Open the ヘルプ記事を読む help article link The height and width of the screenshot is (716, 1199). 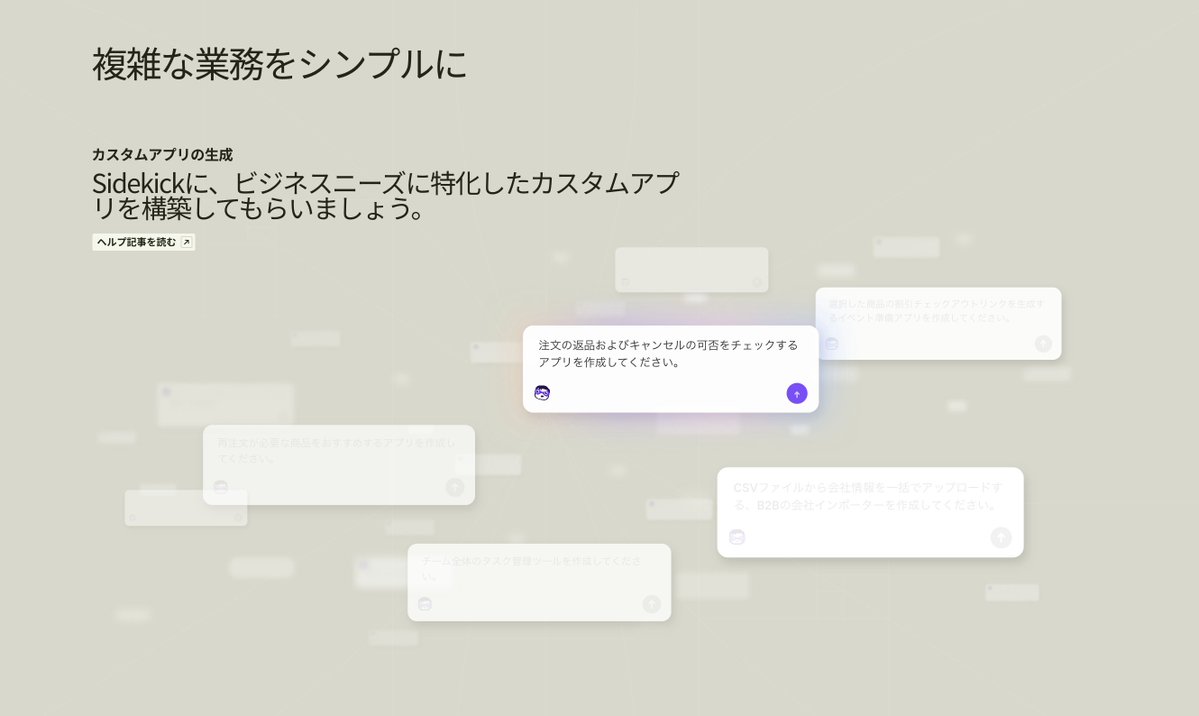point(144,242)
